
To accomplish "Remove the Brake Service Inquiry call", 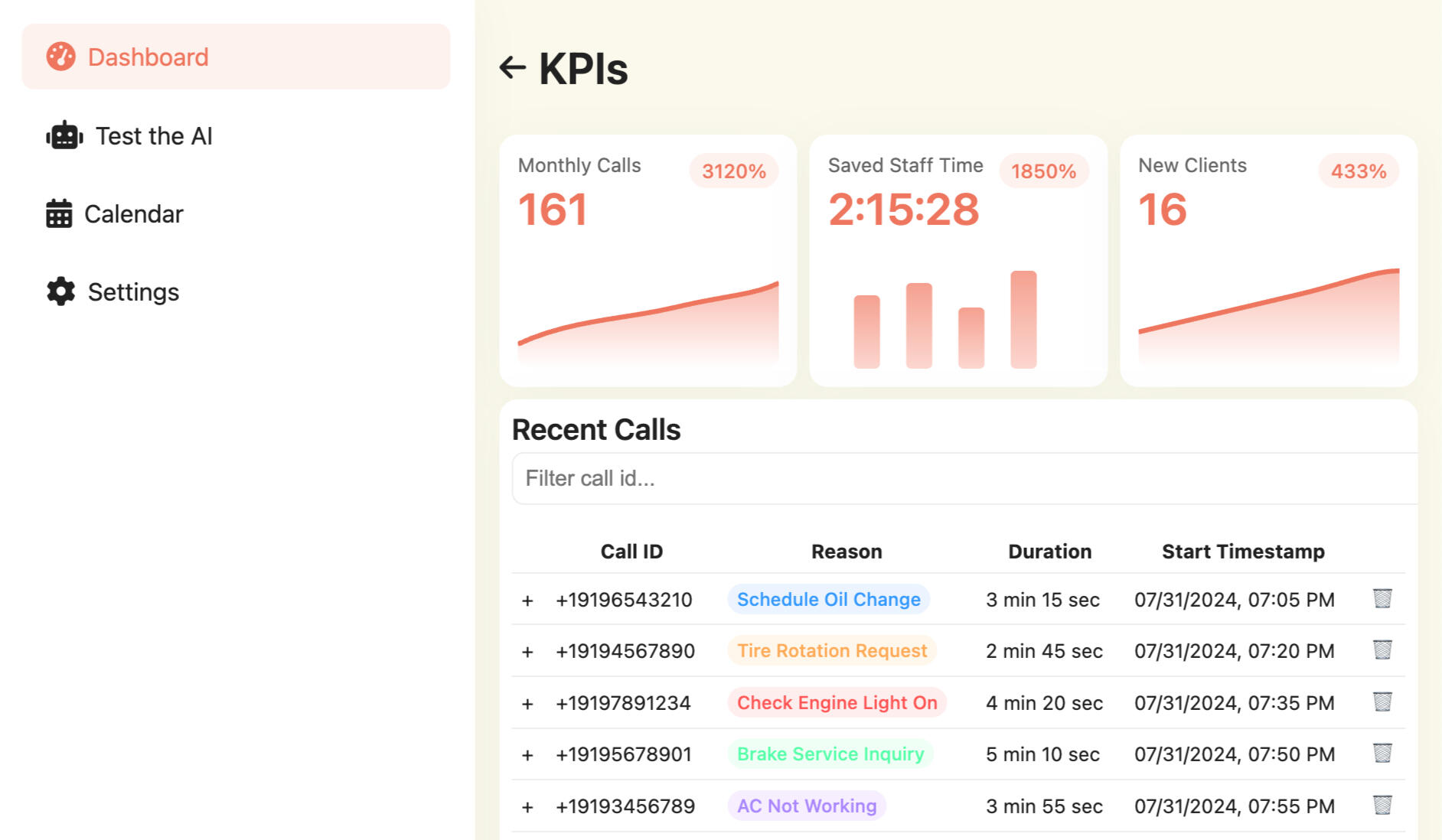I will pyautogui.click(x=1382, y=754).
